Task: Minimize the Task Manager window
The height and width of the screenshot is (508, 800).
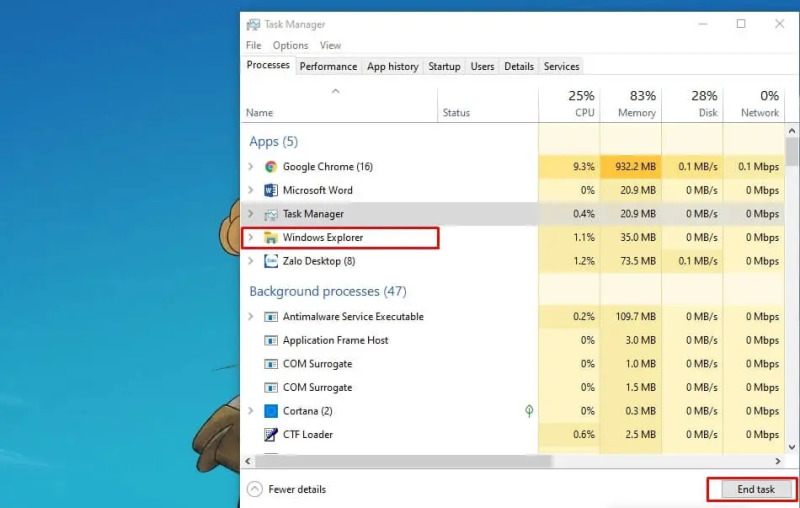Action: coord(703,24)
